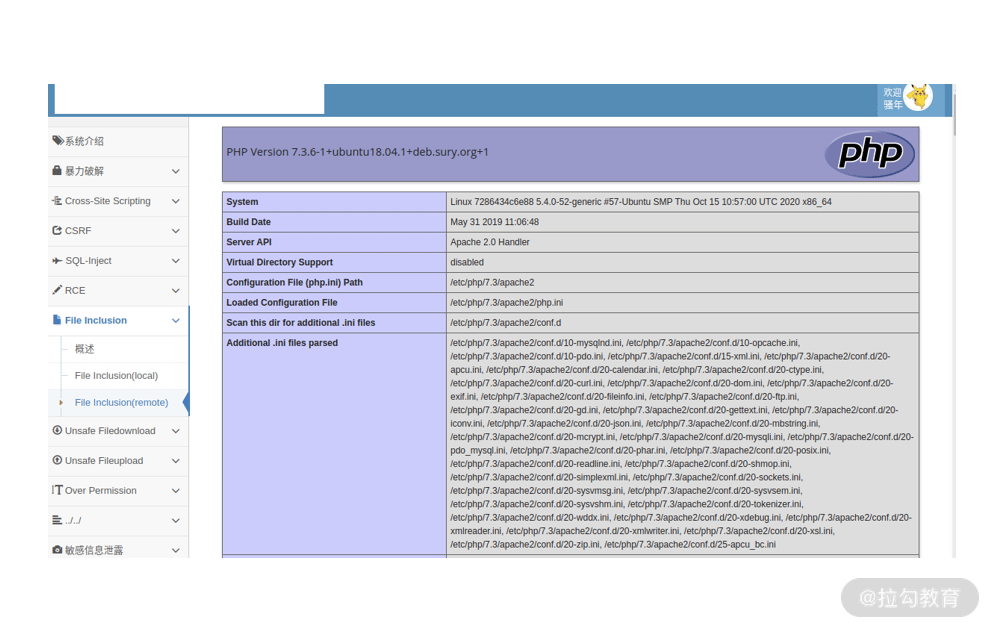The width and height of the screenshot is (994, 630).
Task: Click the Pikachu avatar in the header
Action: tap(919, 97)
